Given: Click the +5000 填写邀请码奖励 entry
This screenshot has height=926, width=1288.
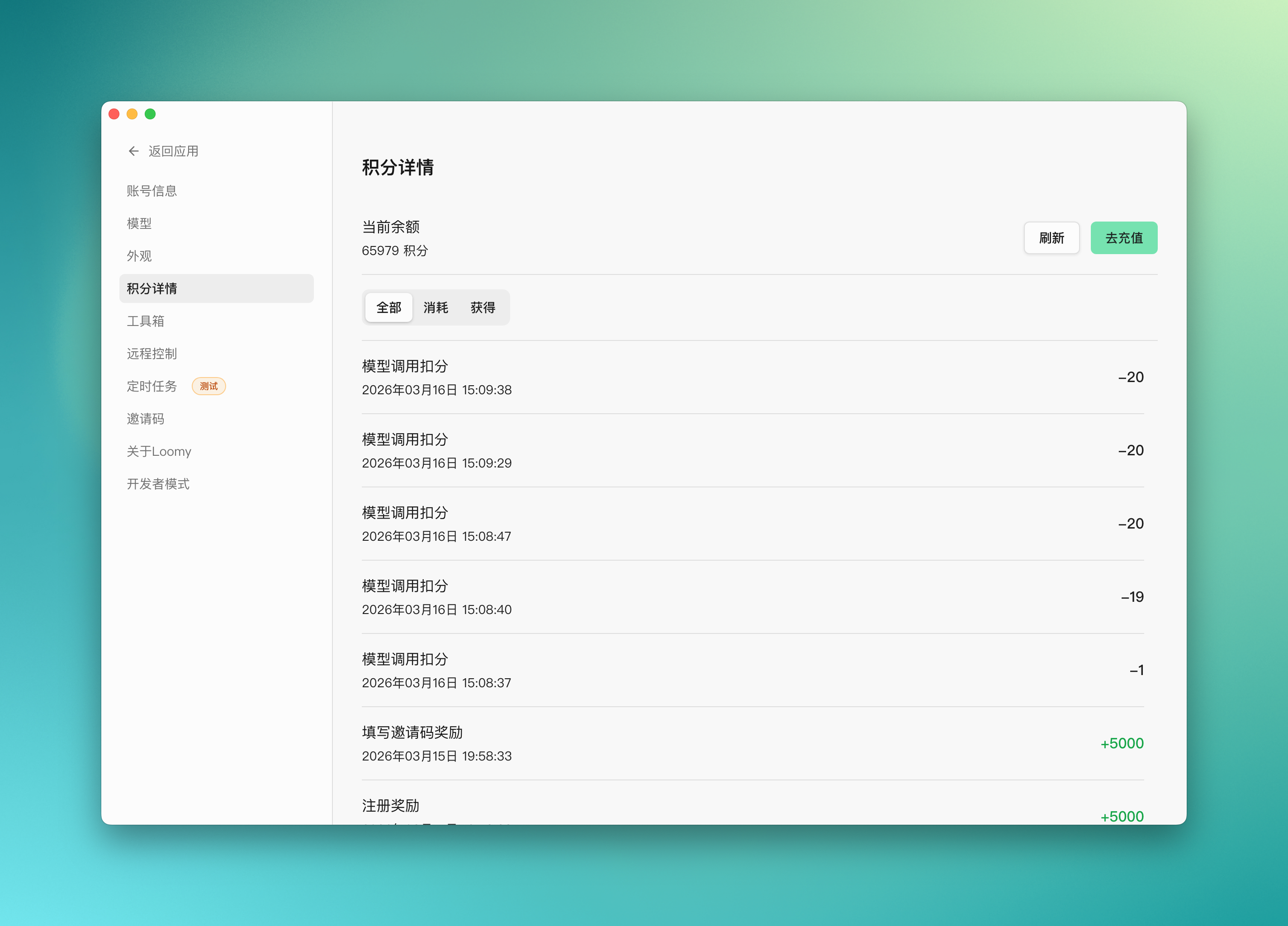Looking at the screenshot, I should point(753,744).
